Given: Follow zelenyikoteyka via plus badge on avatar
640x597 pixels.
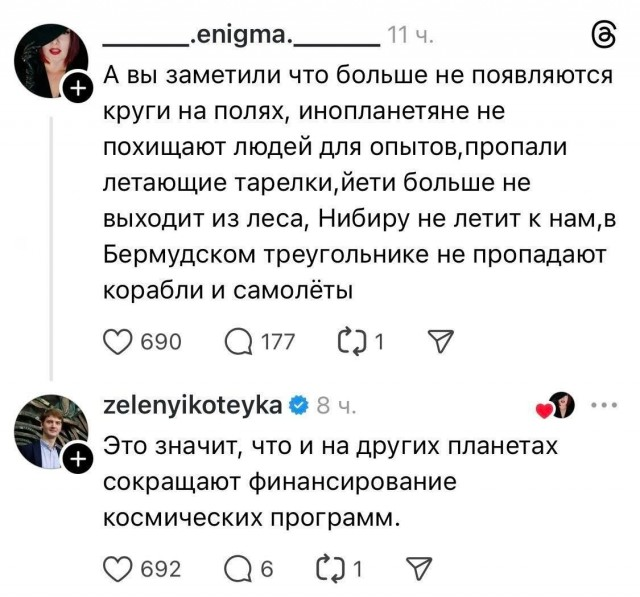Looking at the screenshot, I should [x=78, y=459].
